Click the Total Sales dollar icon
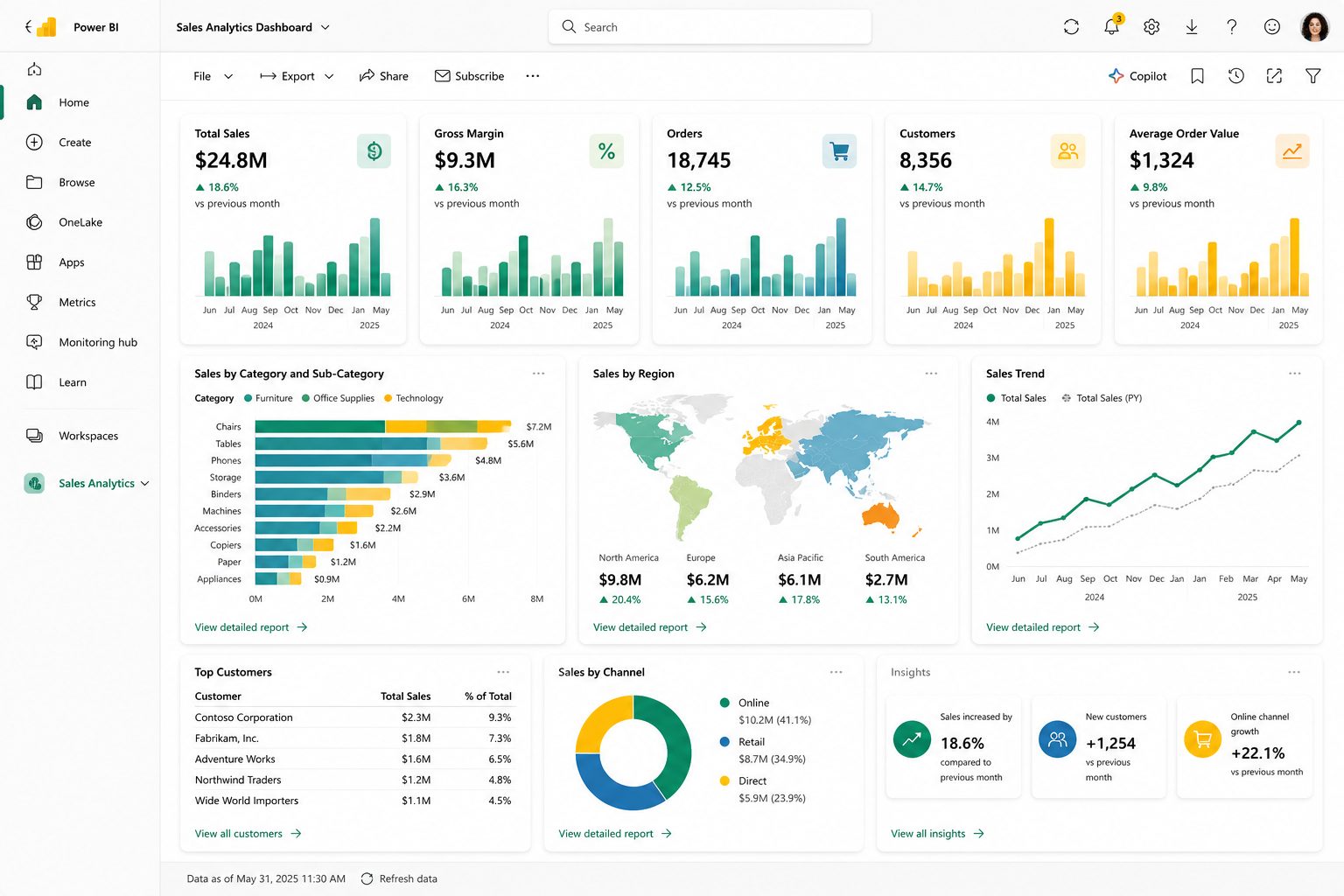Viewport: 1344px width, 896px height. pos(374,151)
